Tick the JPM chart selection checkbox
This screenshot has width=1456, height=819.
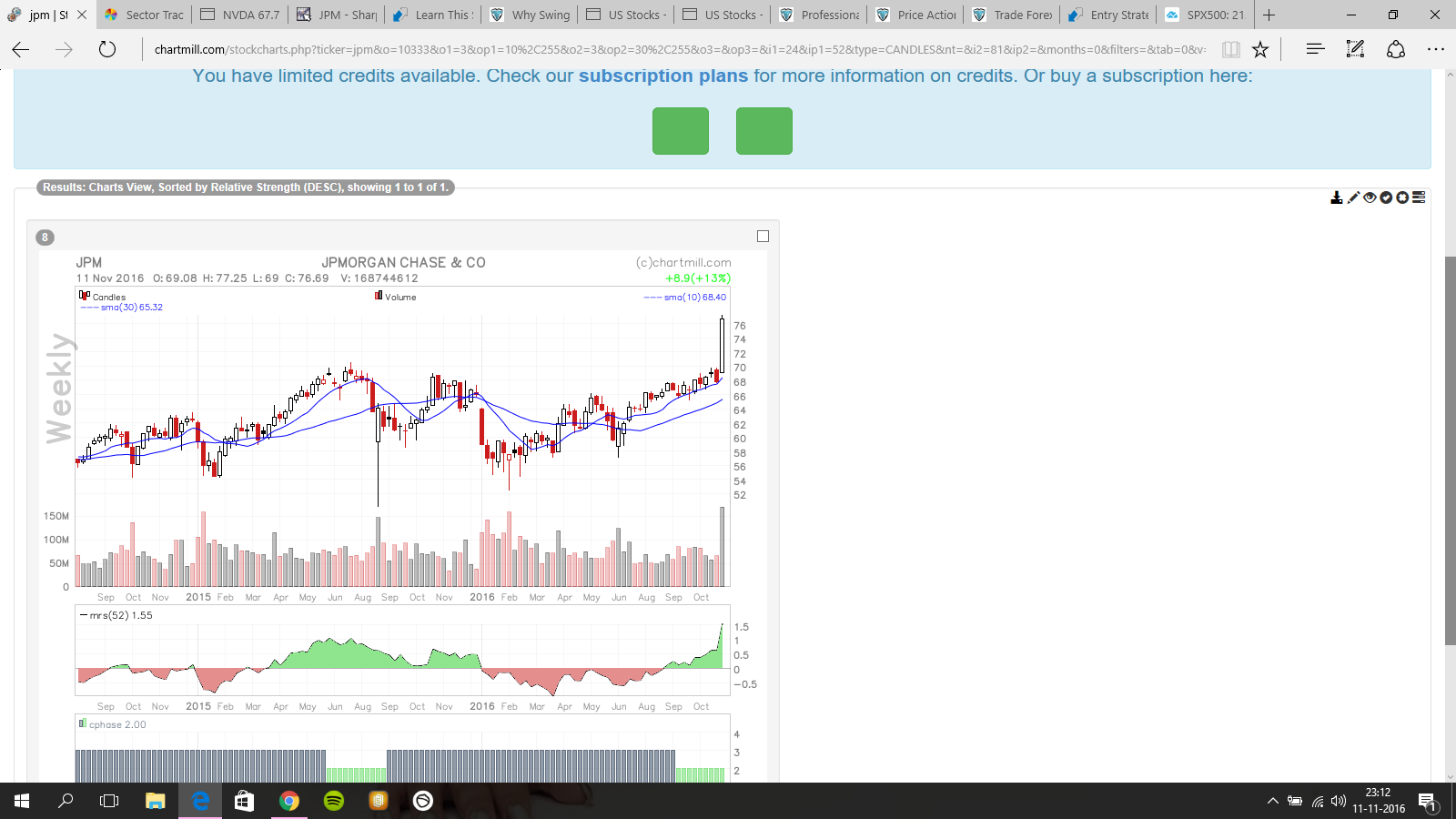pyautogui.click(x=763, y=237)
